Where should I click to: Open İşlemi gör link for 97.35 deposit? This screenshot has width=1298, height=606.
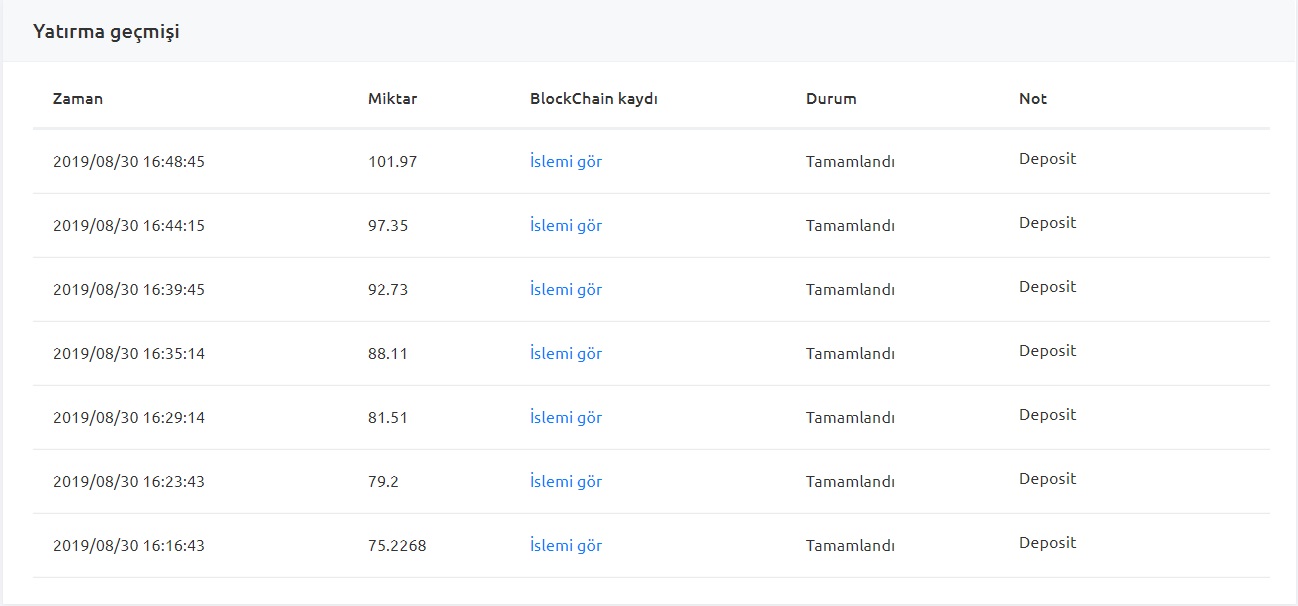pos(566,225)
